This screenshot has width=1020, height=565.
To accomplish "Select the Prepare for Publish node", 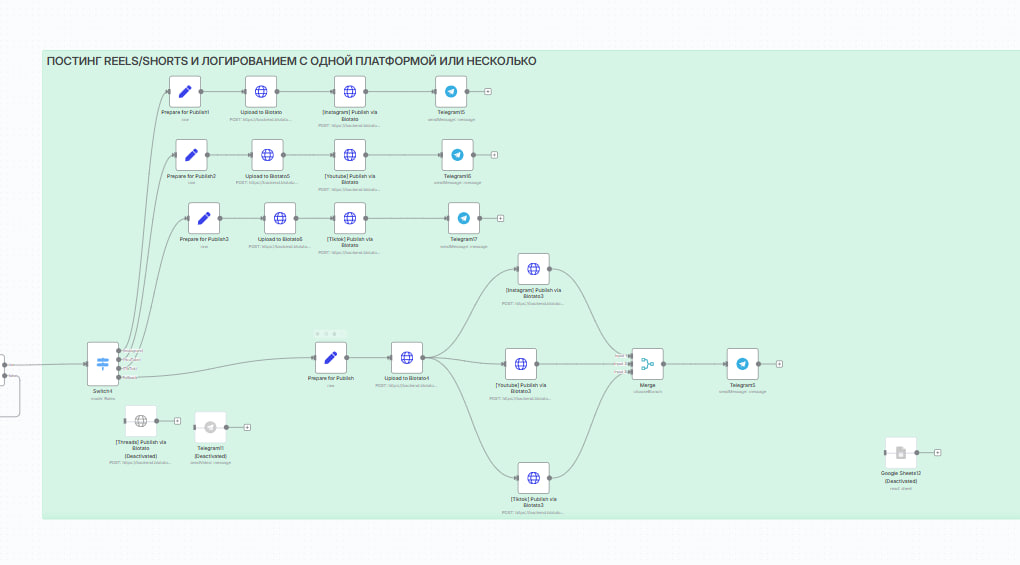I will (x=330, y=358).
